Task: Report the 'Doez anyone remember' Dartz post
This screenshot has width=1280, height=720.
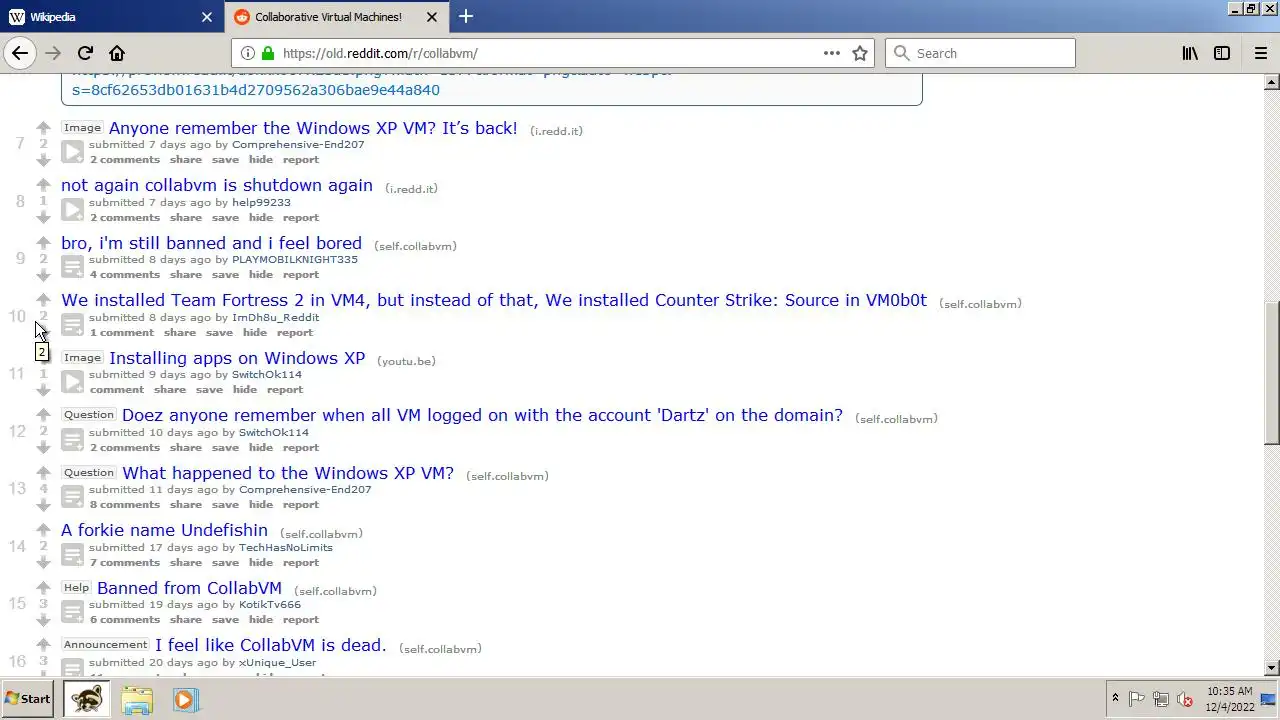Action: (x=300, y=448)
